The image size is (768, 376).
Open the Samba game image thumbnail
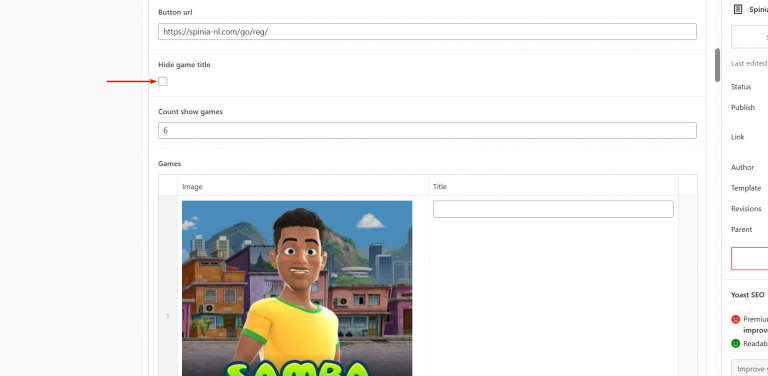pyautogui.click(x=297, y=288)
